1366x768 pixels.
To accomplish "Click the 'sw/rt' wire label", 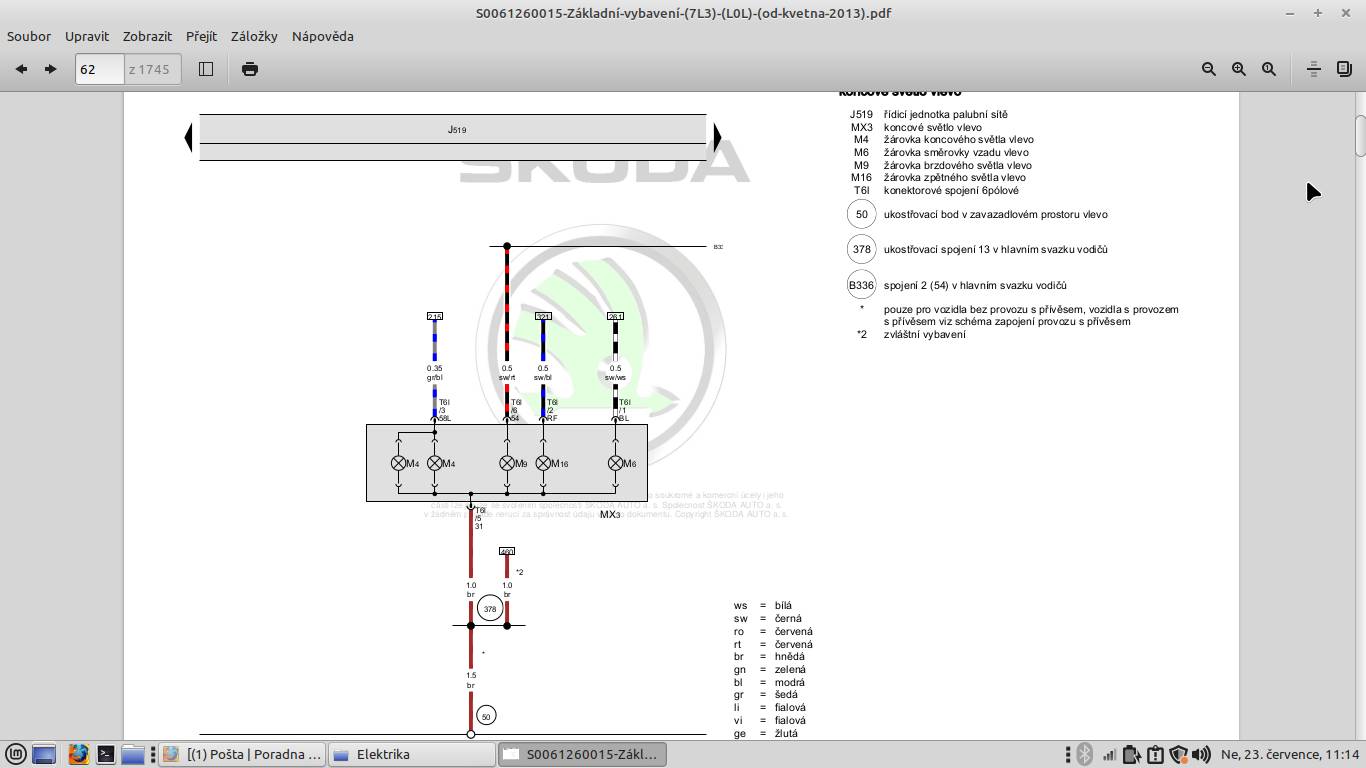I will pos(507,378).
